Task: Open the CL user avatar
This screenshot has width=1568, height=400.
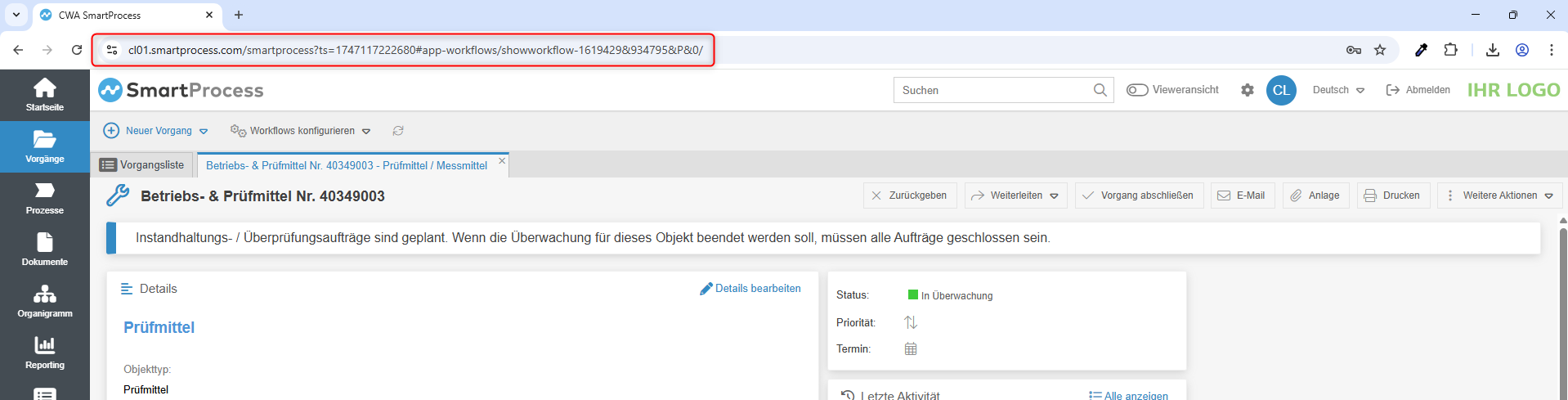Action: click(1281, 90)
